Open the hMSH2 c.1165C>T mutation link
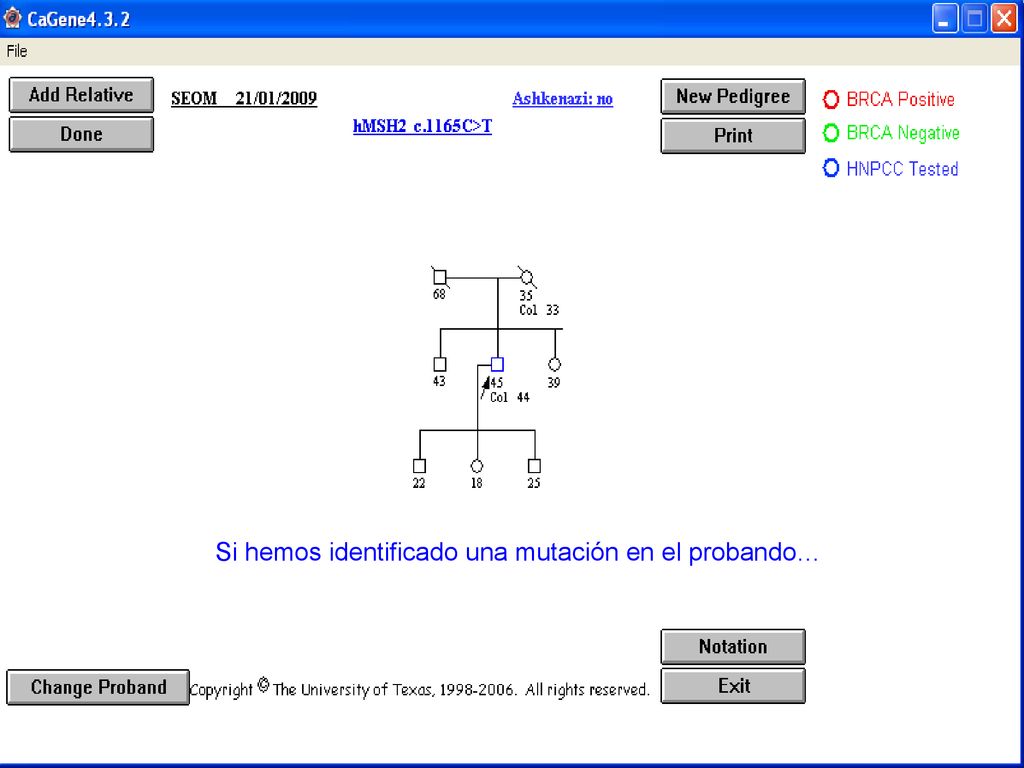The image size is (1024, 768). coord(423,126)
